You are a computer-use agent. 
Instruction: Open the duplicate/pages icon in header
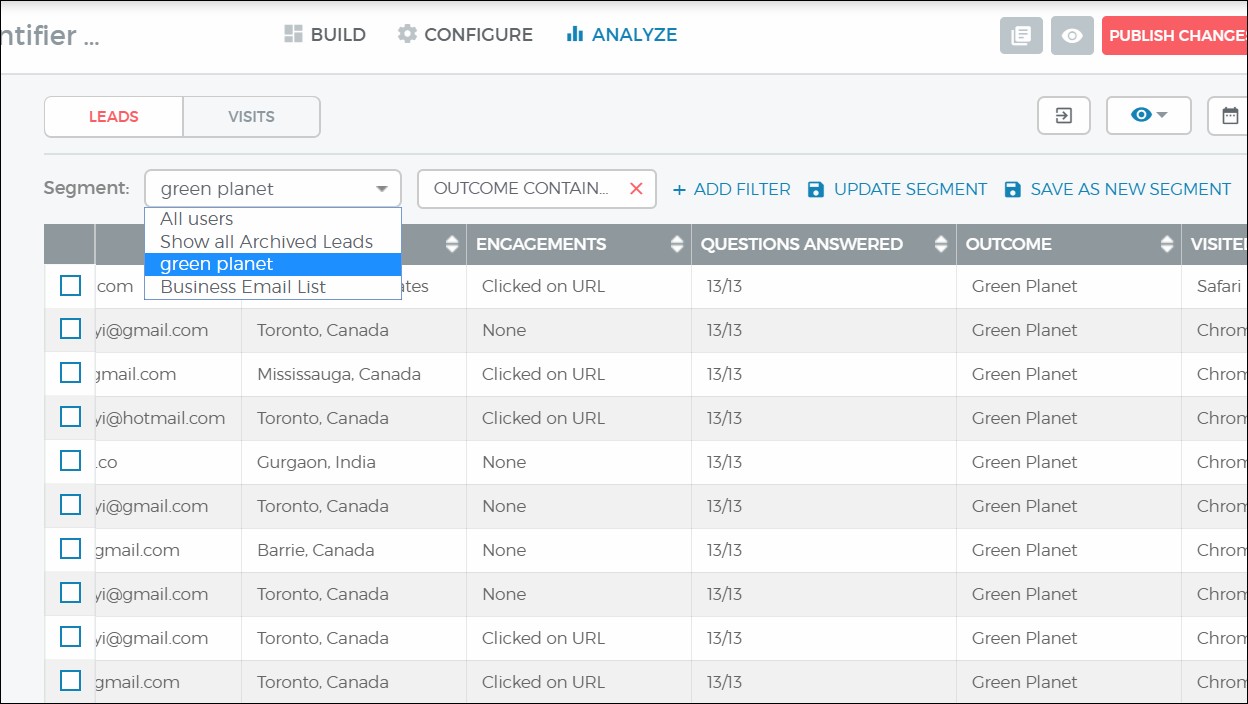pyautogui.click(x=1021, y=35)
